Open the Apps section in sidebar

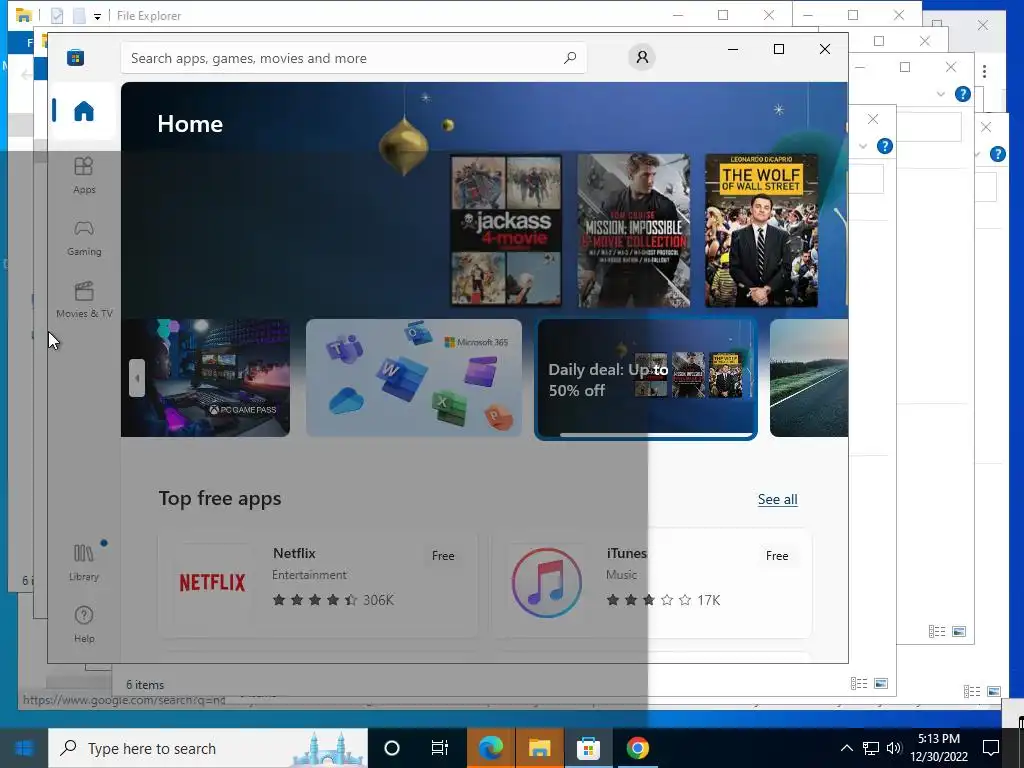(x=84, y=176)
